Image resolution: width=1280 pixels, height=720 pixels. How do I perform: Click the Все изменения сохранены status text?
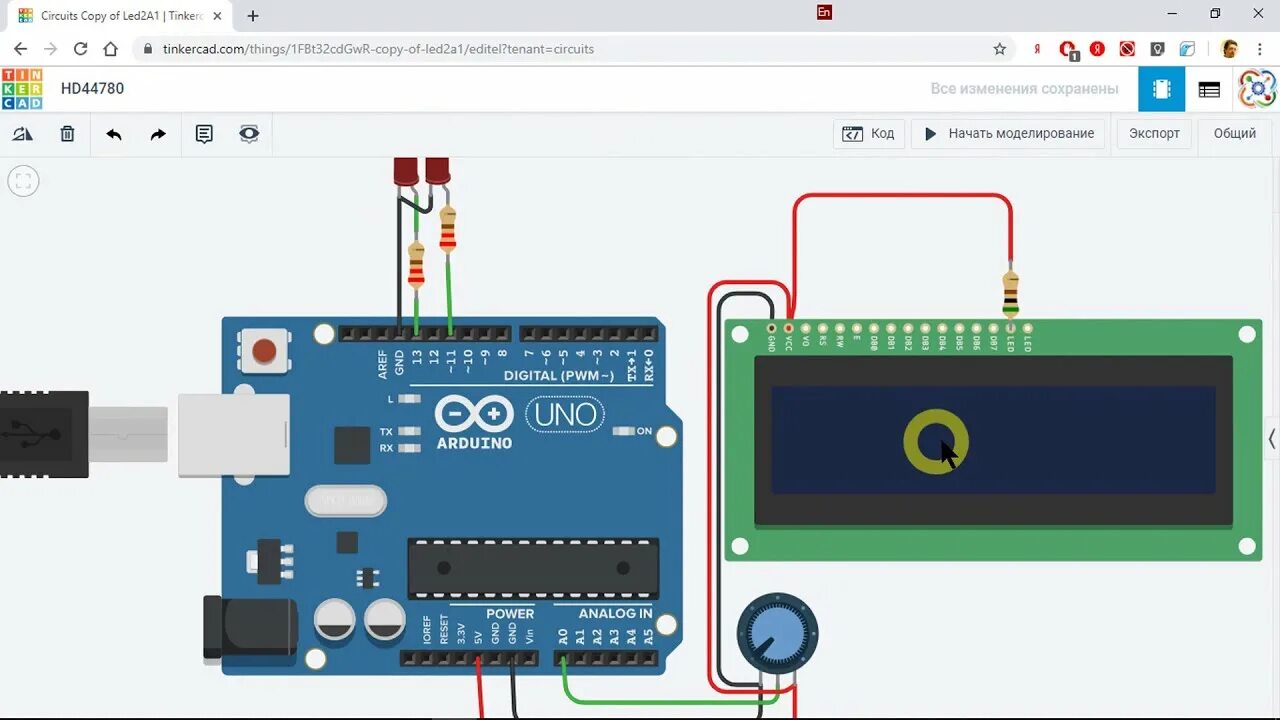point(1024,89)
